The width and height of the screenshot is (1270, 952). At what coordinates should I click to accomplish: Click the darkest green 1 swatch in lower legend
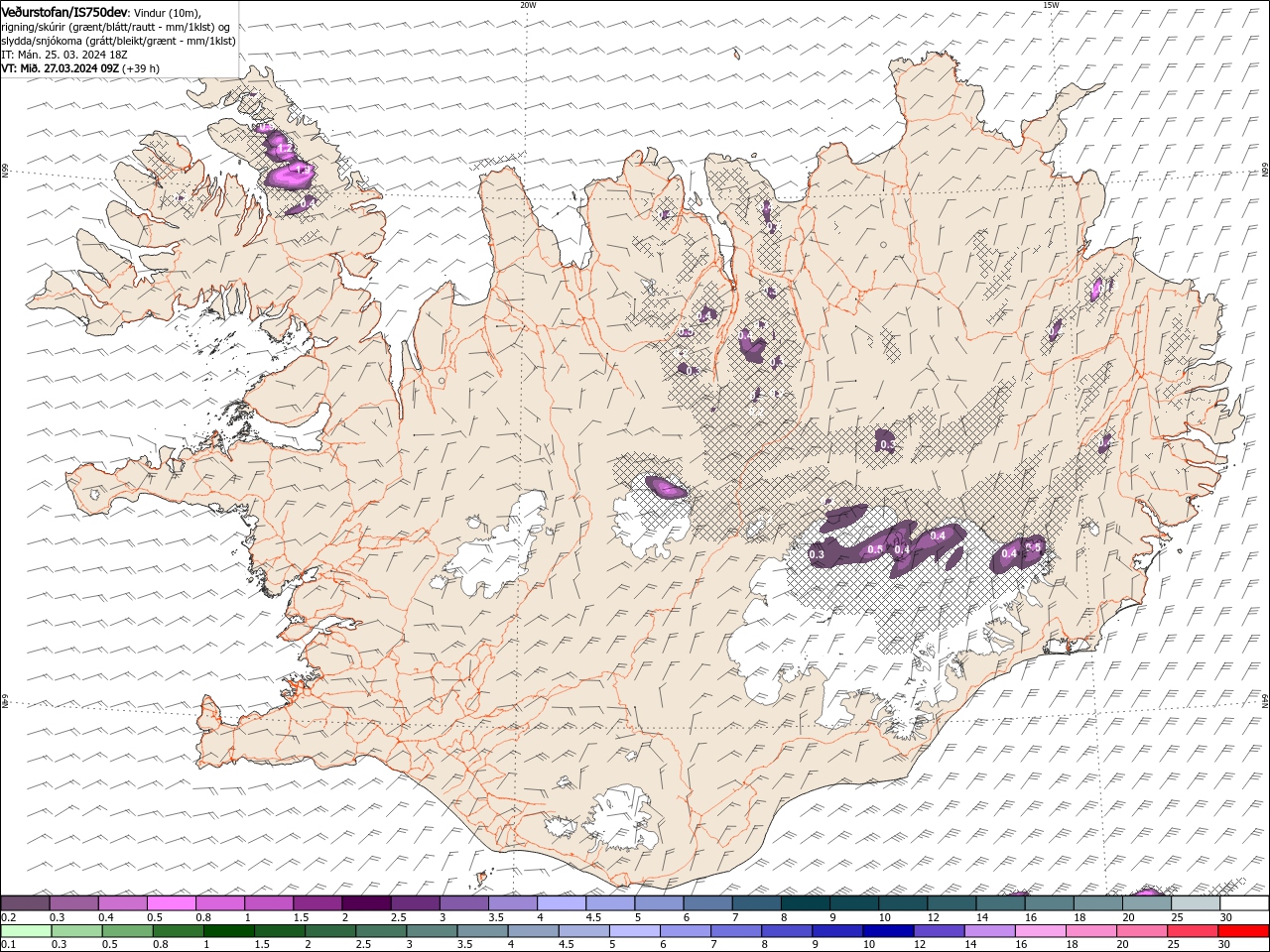pyautogui.click(x=228, y=931)
